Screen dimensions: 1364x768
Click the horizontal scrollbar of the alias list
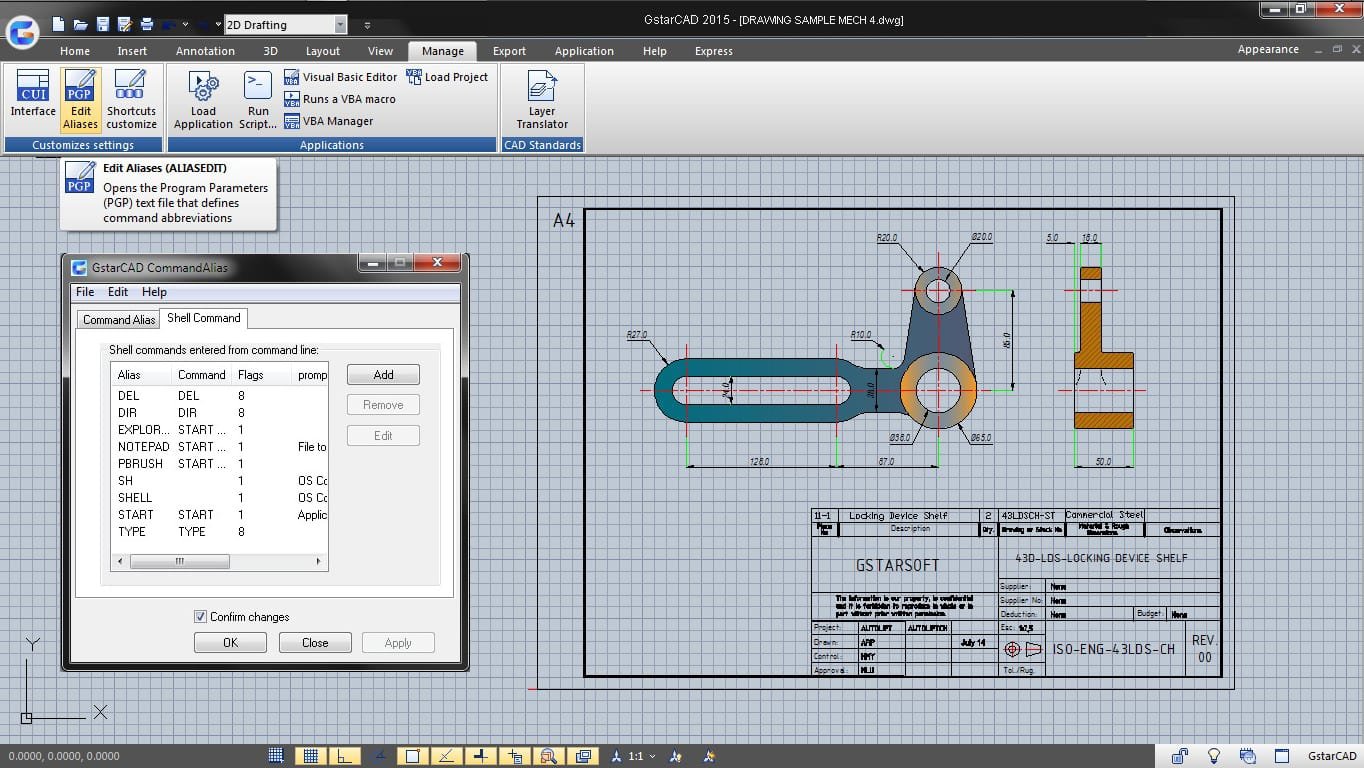pos(180,562)
